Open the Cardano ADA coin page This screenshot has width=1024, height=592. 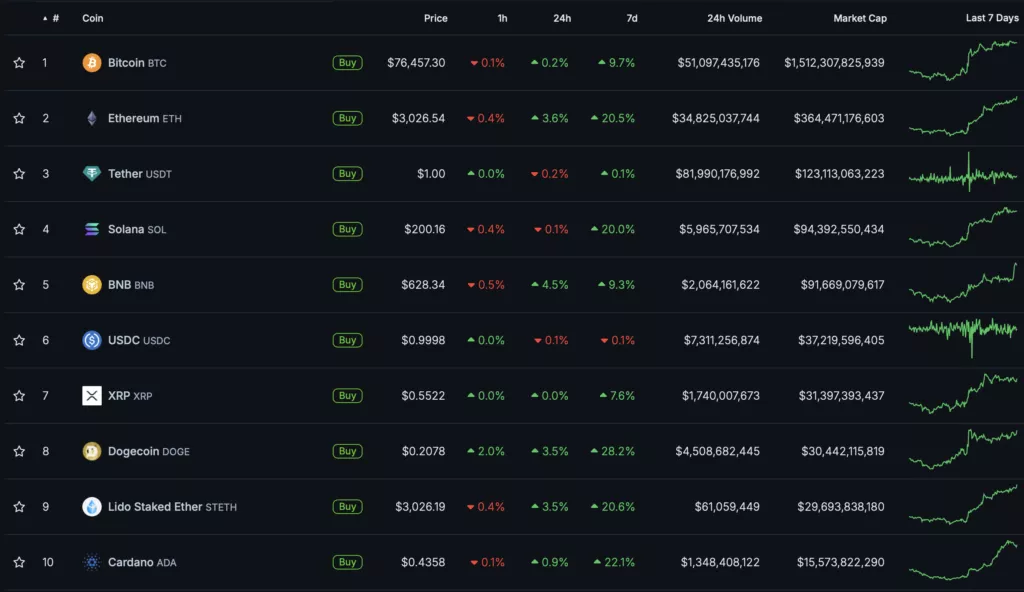click(x=142, y=562)
